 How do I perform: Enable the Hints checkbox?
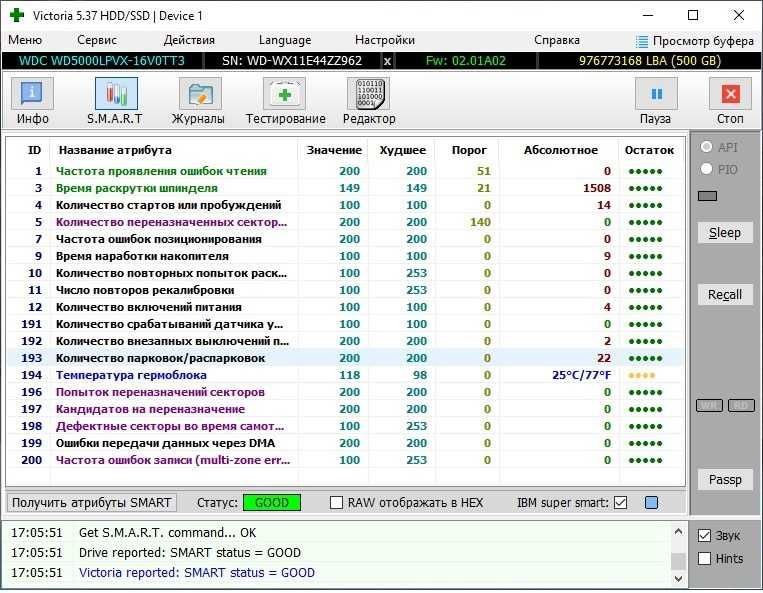[704, 558]
